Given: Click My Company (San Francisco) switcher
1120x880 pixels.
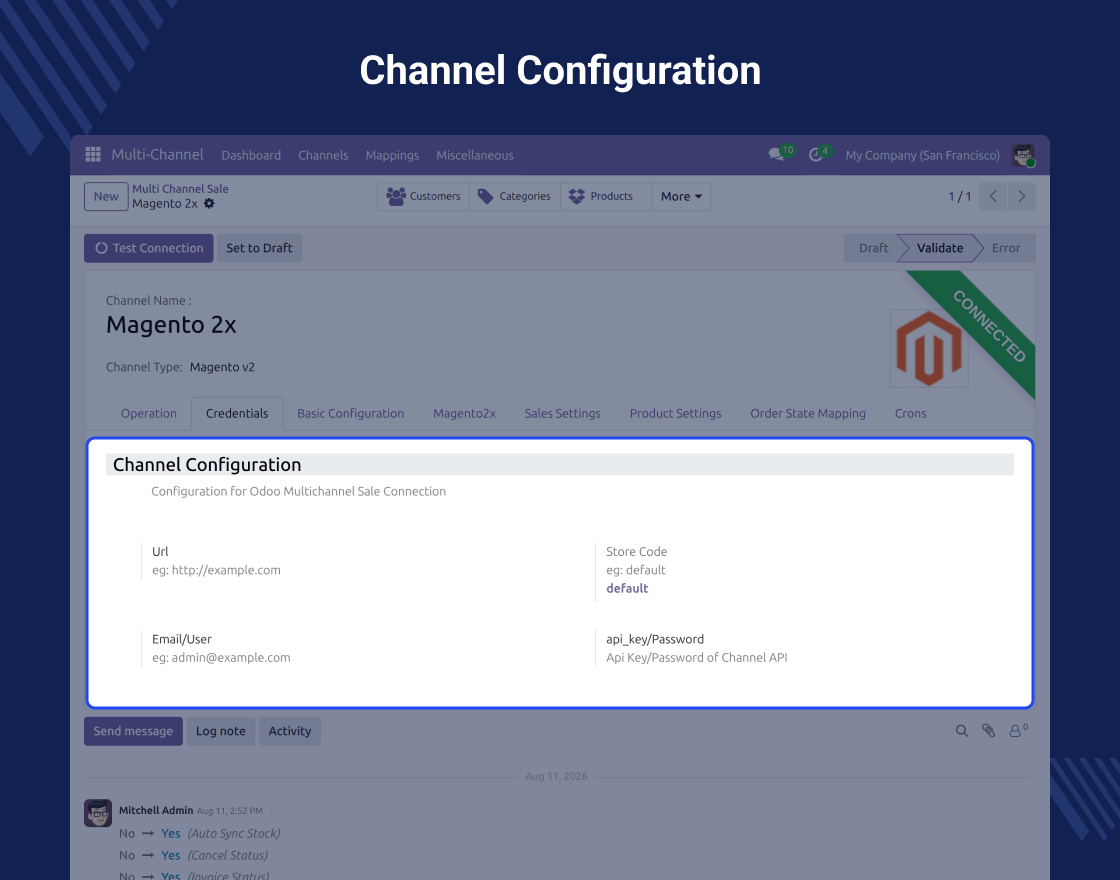Looking at the screenshot, I should pyautogui.click(x=922, y=155).
